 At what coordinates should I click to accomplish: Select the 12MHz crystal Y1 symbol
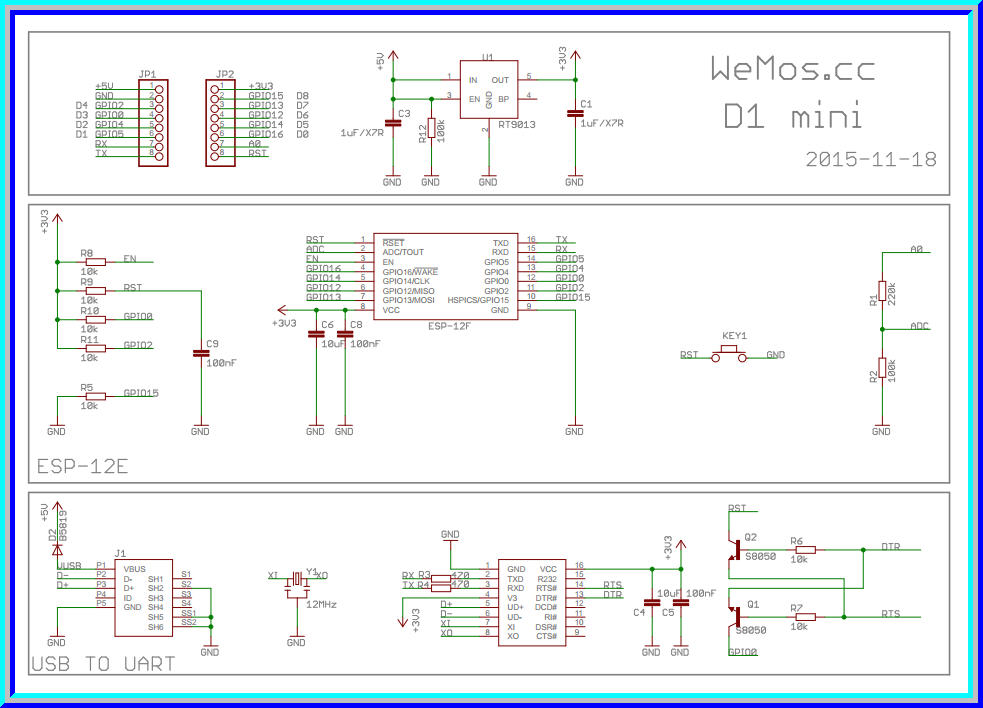coord(297,580)
